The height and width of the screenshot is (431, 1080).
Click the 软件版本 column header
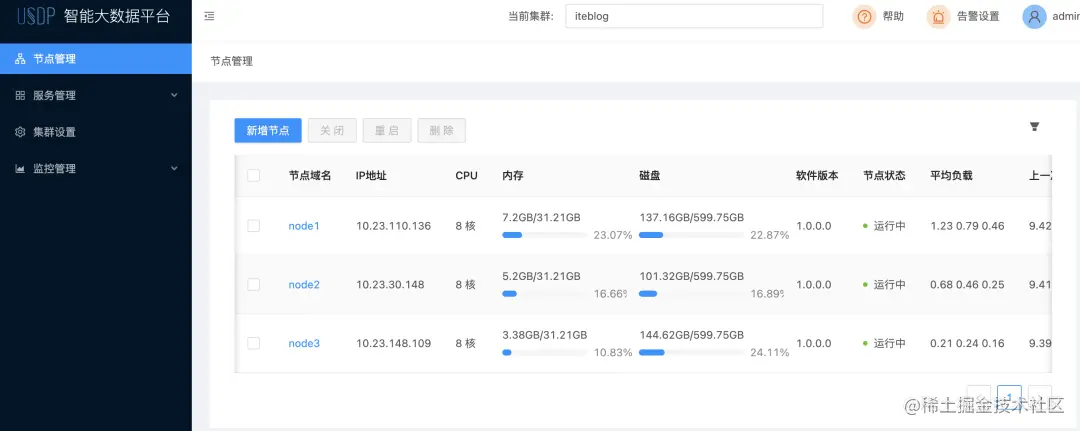[818, 176]
